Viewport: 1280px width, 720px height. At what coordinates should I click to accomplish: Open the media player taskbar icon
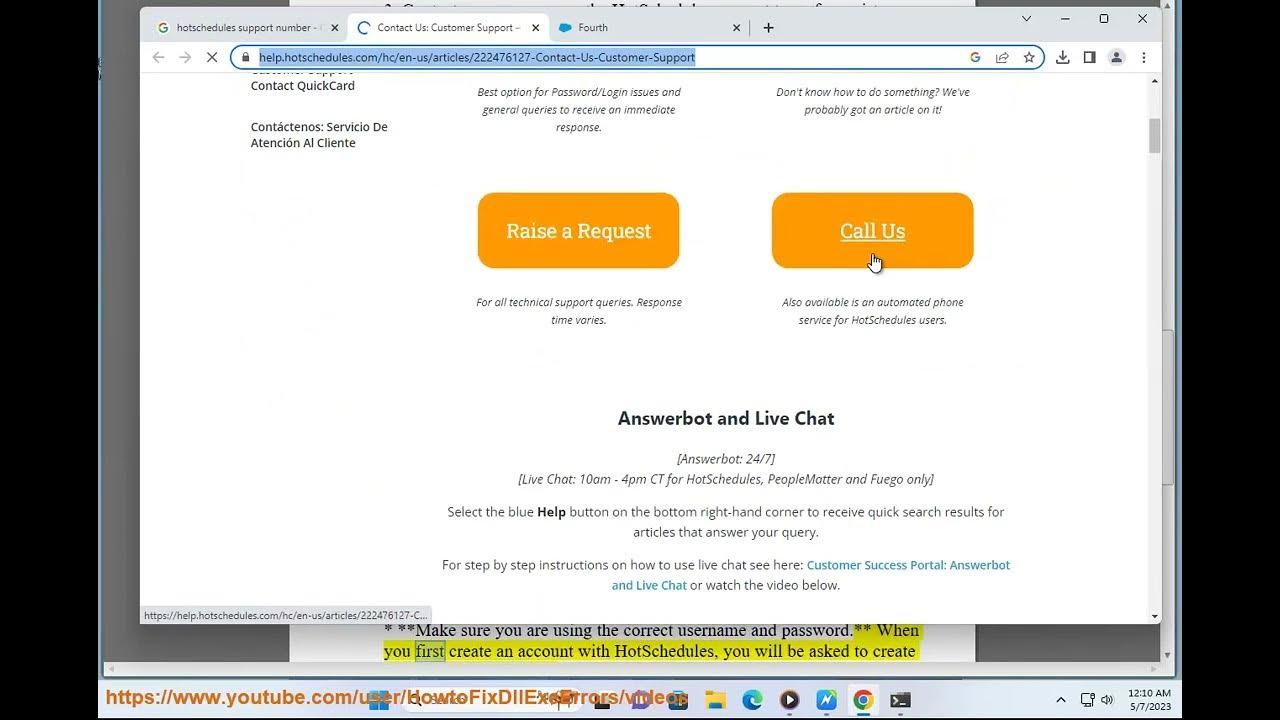pyautogui.click(x=789, y=700)
